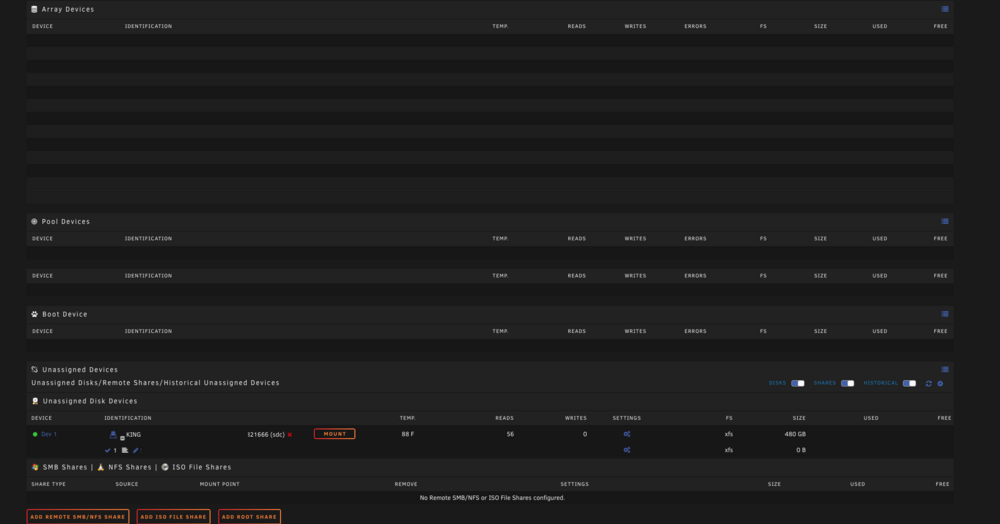Click the Windows SMB Shares icon
This screenshot has width=1000, height=524.
coord(35,467)
